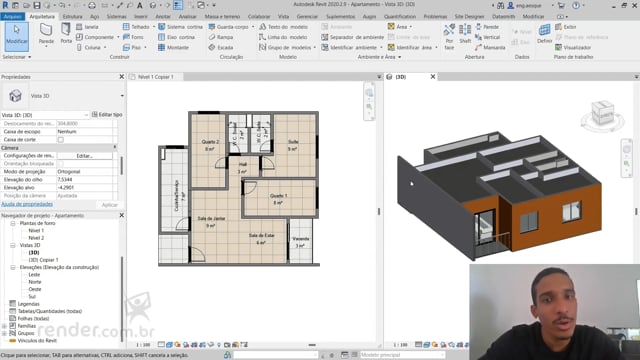The width and height of the screenshot is (640, 360).
Task: Click the Elevação do olho value field
Action: tap(85, 180)
